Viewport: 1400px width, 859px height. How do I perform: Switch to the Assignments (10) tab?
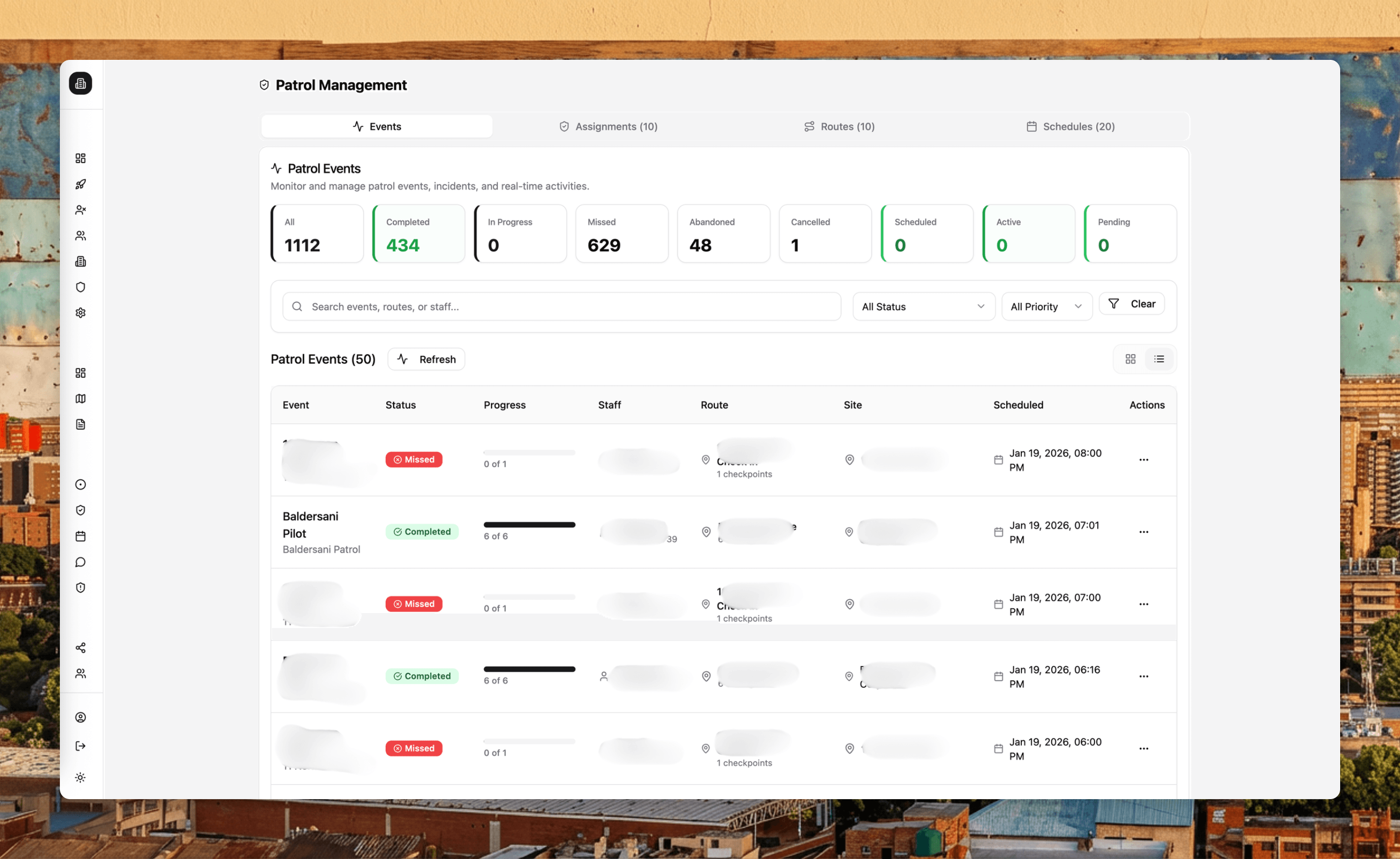tap(608, 127)
